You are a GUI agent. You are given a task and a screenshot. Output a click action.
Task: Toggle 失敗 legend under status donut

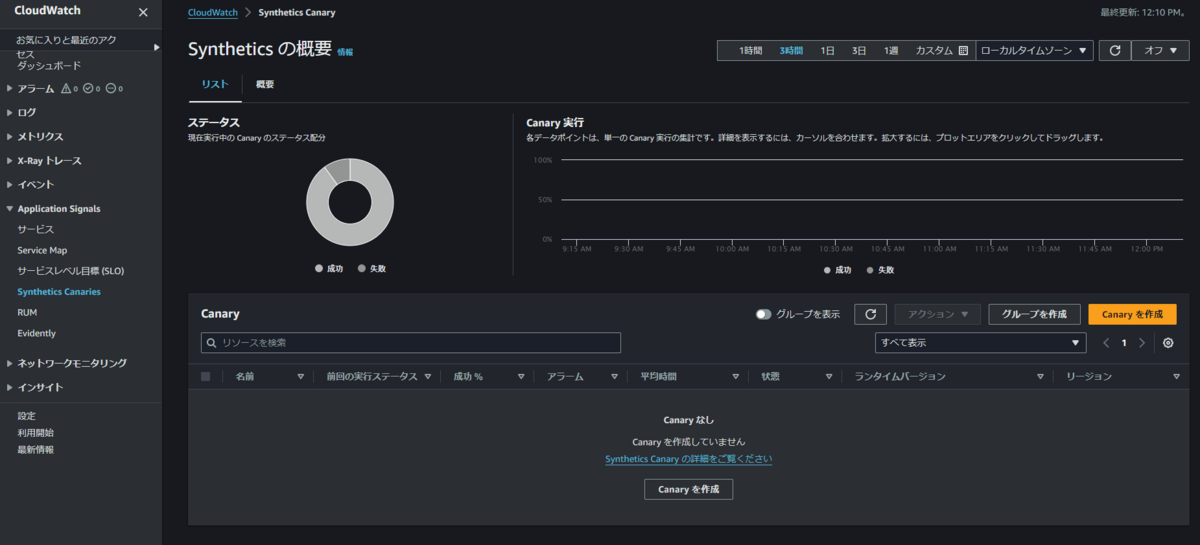(372, 268)
